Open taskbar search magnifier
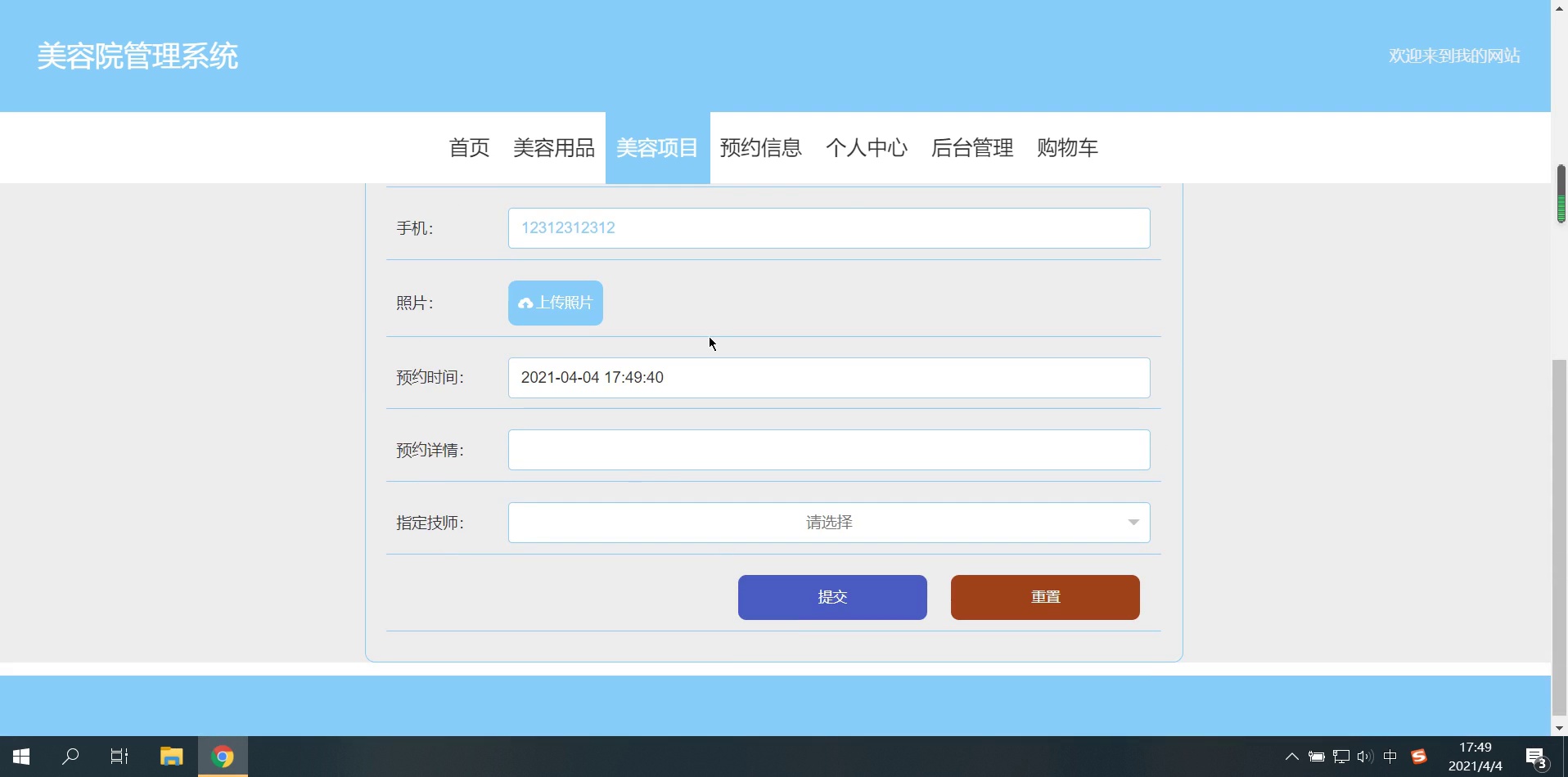1568x777 pixels. 70,757
